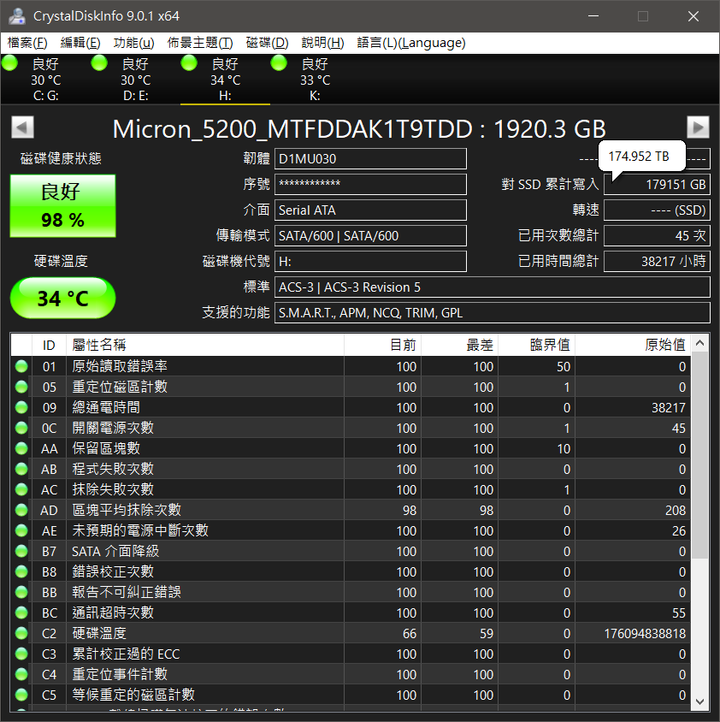Viewport: 720px width, 722px height.
Task: Select the K: drive tab label
Action: [x=315, y=96]
